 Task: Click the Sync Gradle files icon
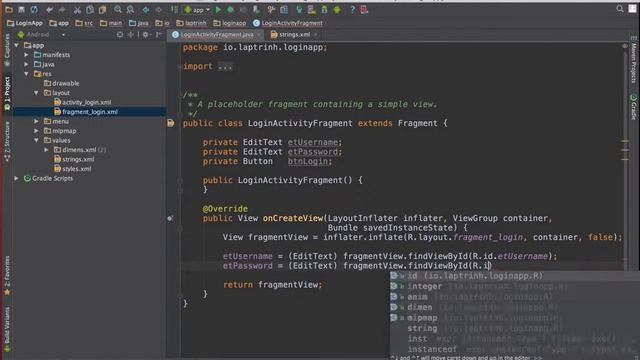point(299,9)
